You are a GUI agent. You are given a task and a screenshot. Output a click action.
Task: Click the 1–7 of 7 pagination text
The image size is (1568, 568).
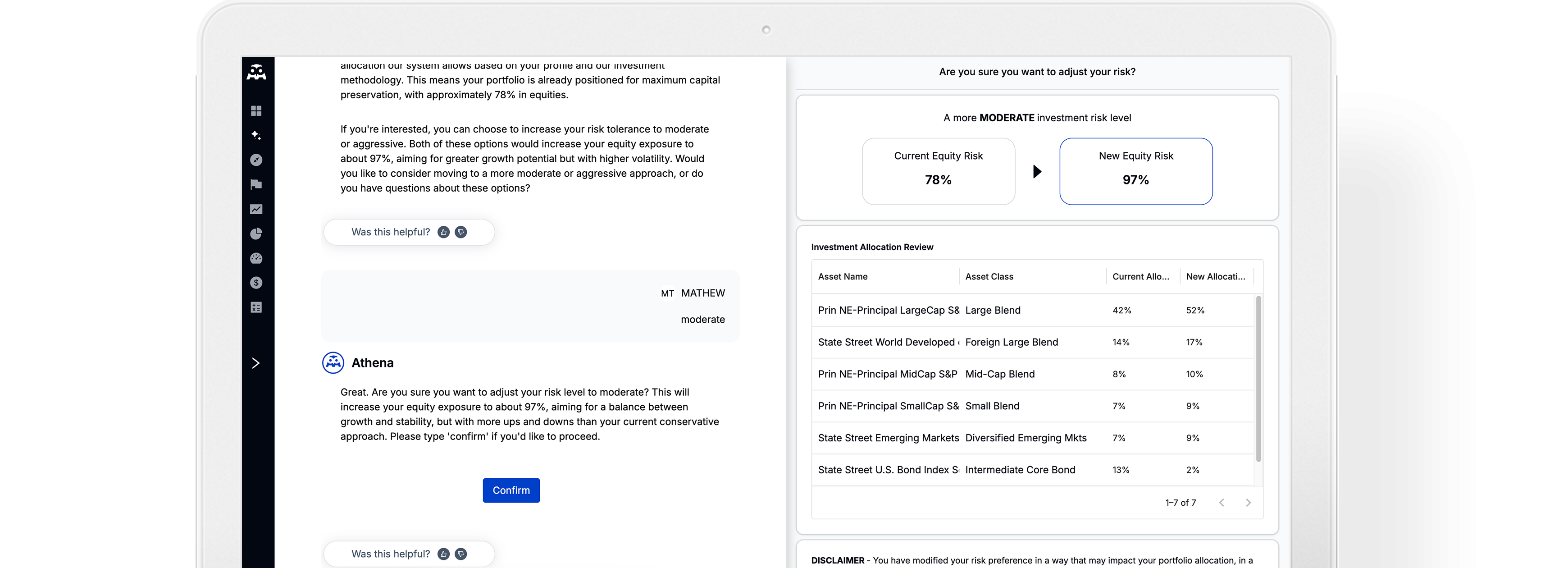click(1180, 503)
